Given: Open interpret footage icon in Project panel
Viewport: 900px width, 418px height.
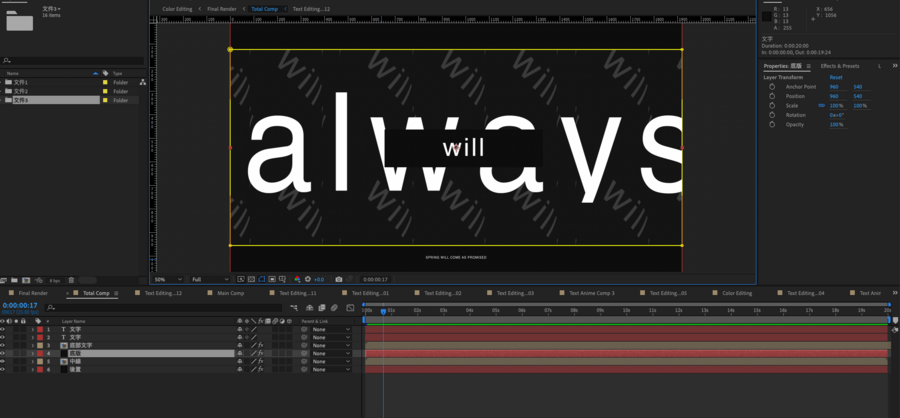Looking at the screenshot, I should (x=3, y=280).
